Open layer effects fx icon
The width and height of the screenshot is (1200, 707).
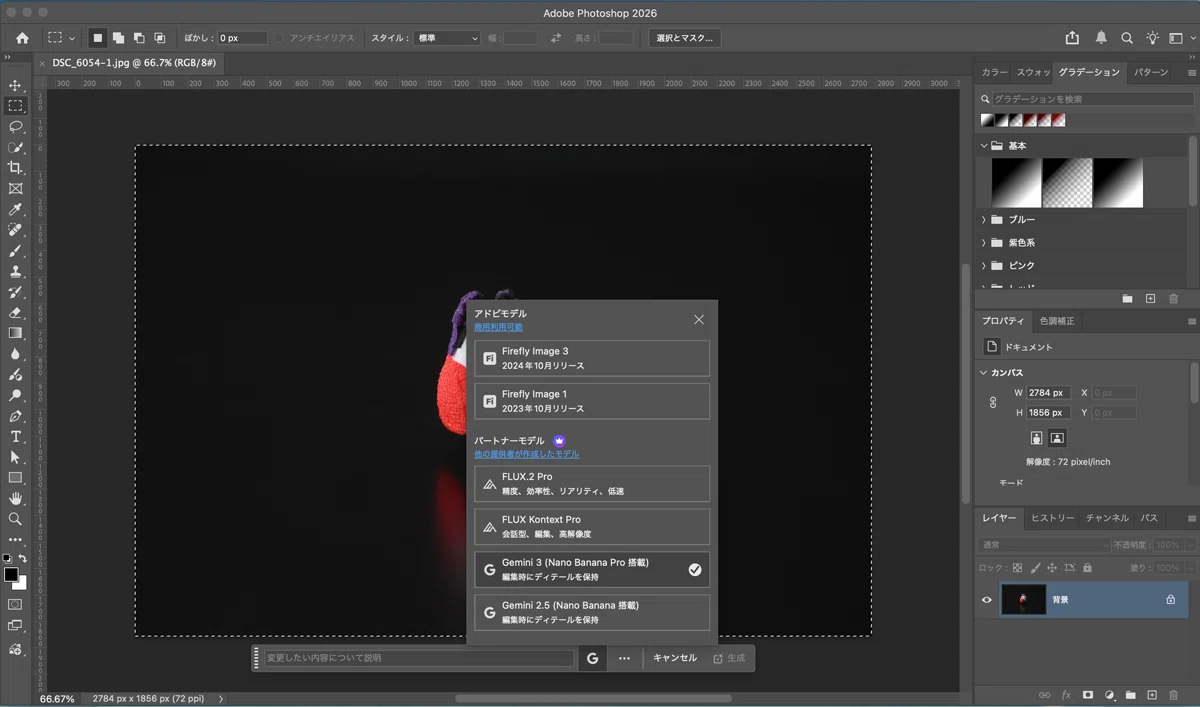[1066, 694]
